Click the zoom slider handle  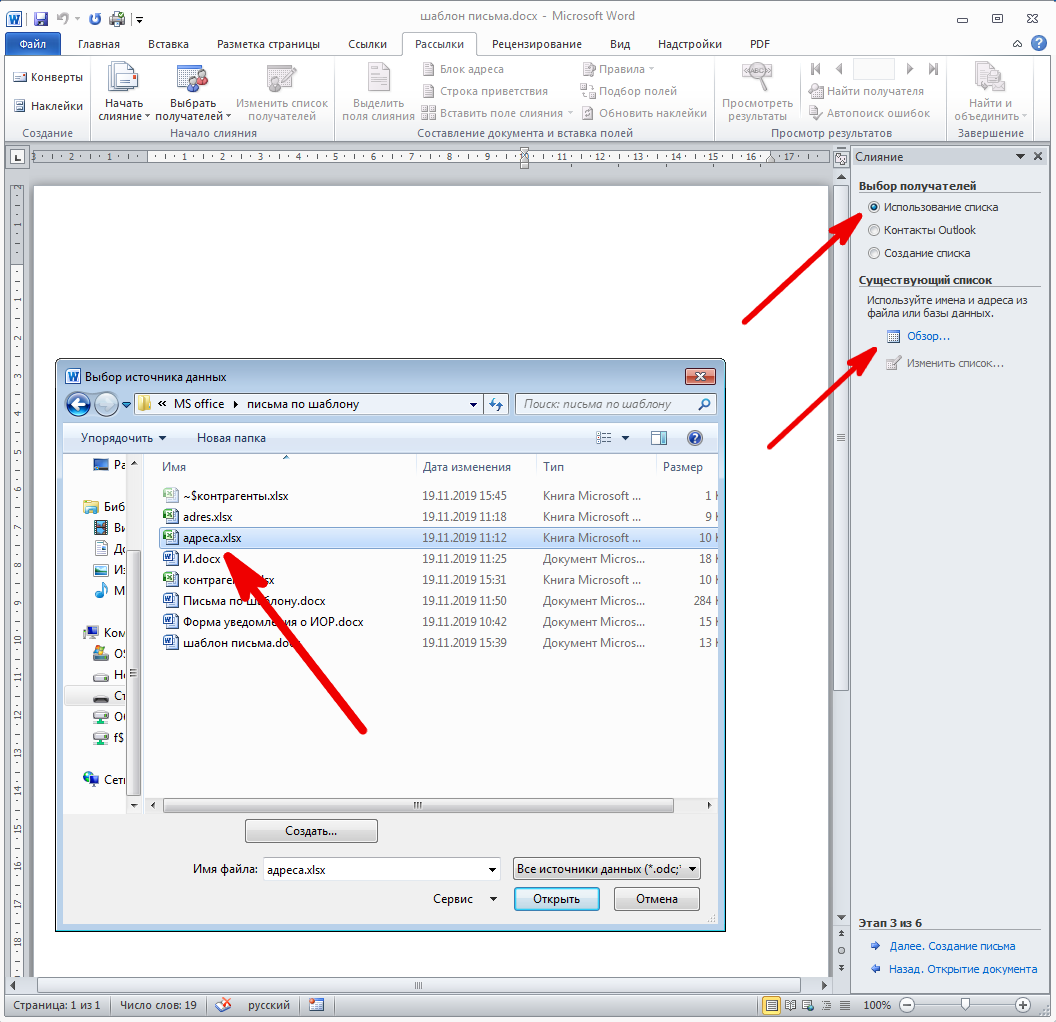[965, 1004]
